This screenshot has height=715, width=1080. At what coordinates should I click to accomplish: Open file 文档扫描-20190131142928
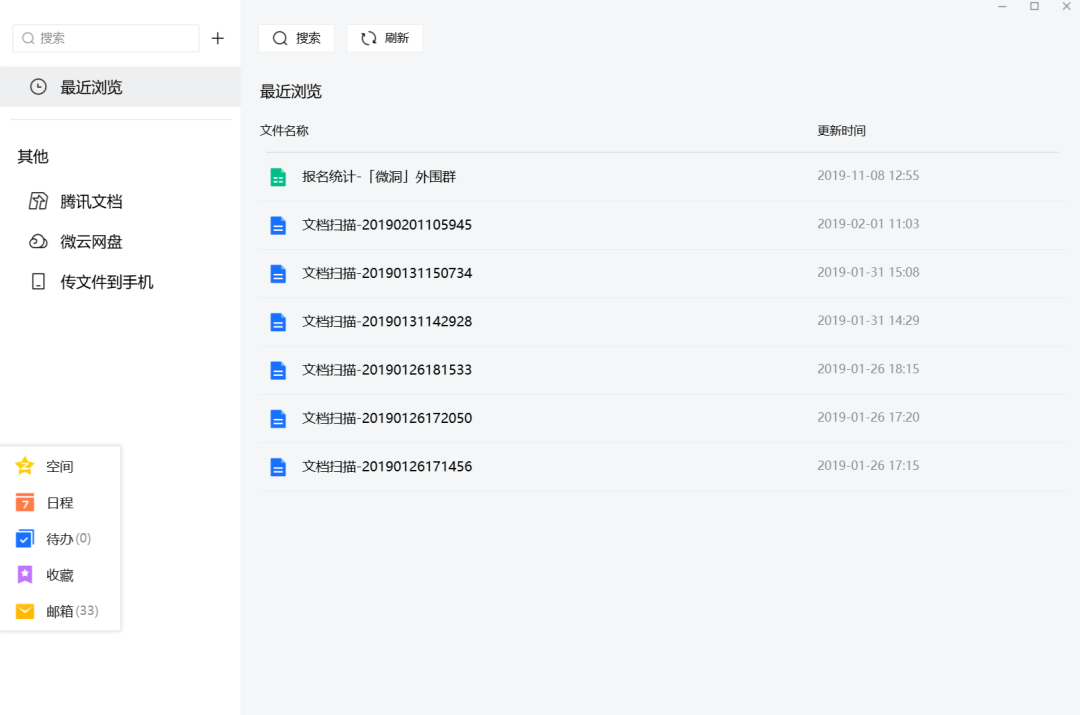[x=387, y=322]
